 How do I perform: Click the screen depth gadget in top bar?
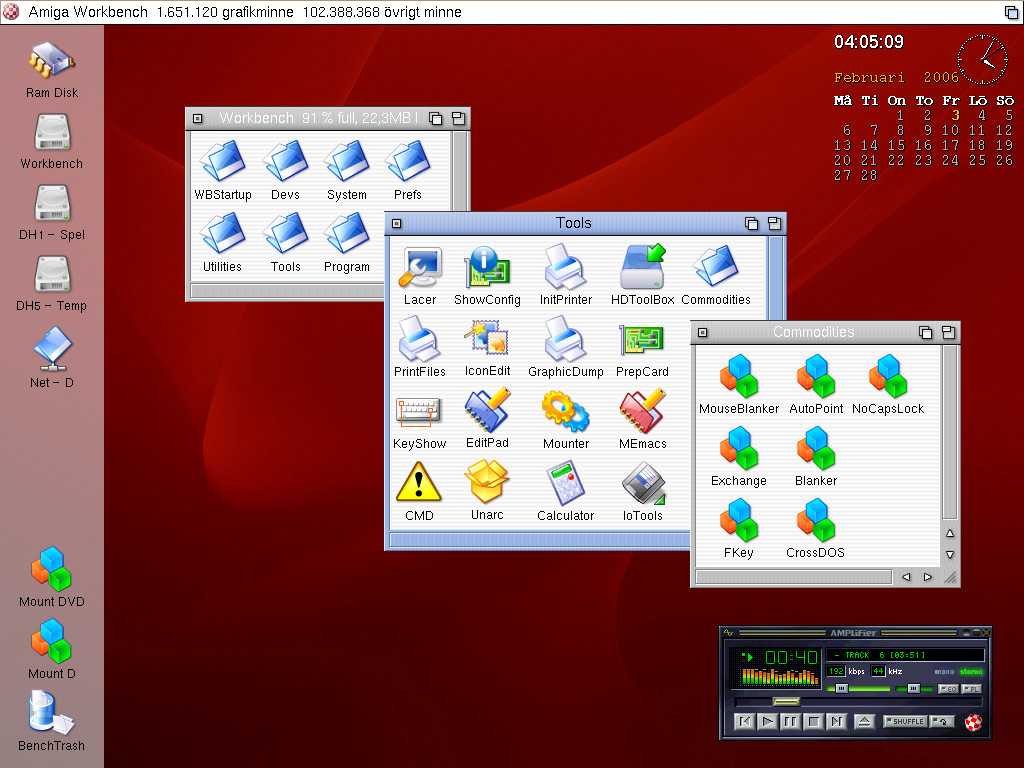[x=1011, y=12]
